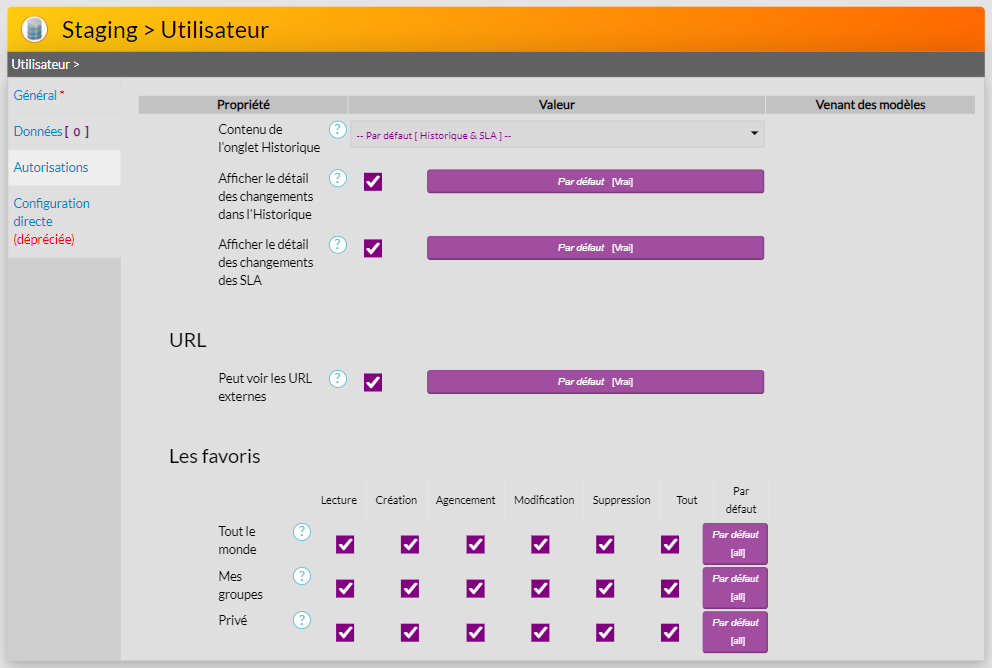Click help icon for changements dans l'Historique
This screenshot has width=992, height=668.
coord(338,178)
